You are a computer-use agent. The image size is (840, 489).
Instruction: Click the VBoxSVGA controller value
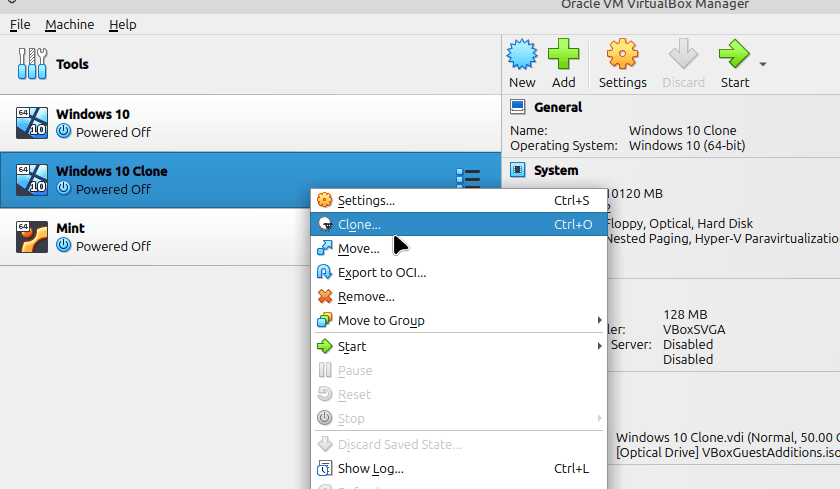pyautogui.click(x=694, y=329)
